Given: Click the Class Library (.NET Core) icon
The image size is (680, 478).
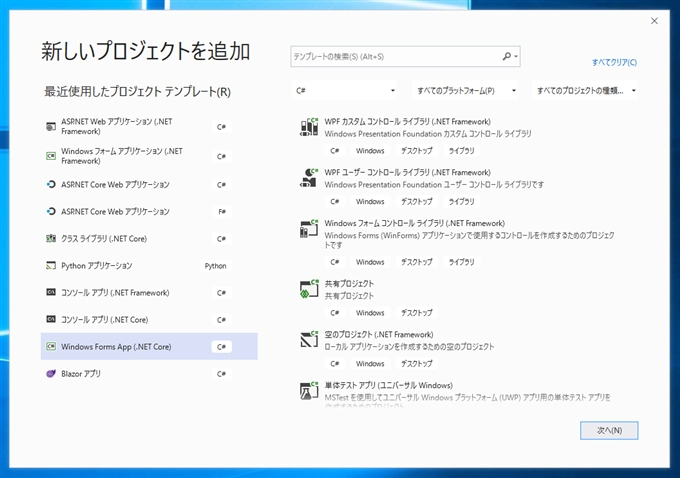Looking at the screenshot, I should coord(51,239).
